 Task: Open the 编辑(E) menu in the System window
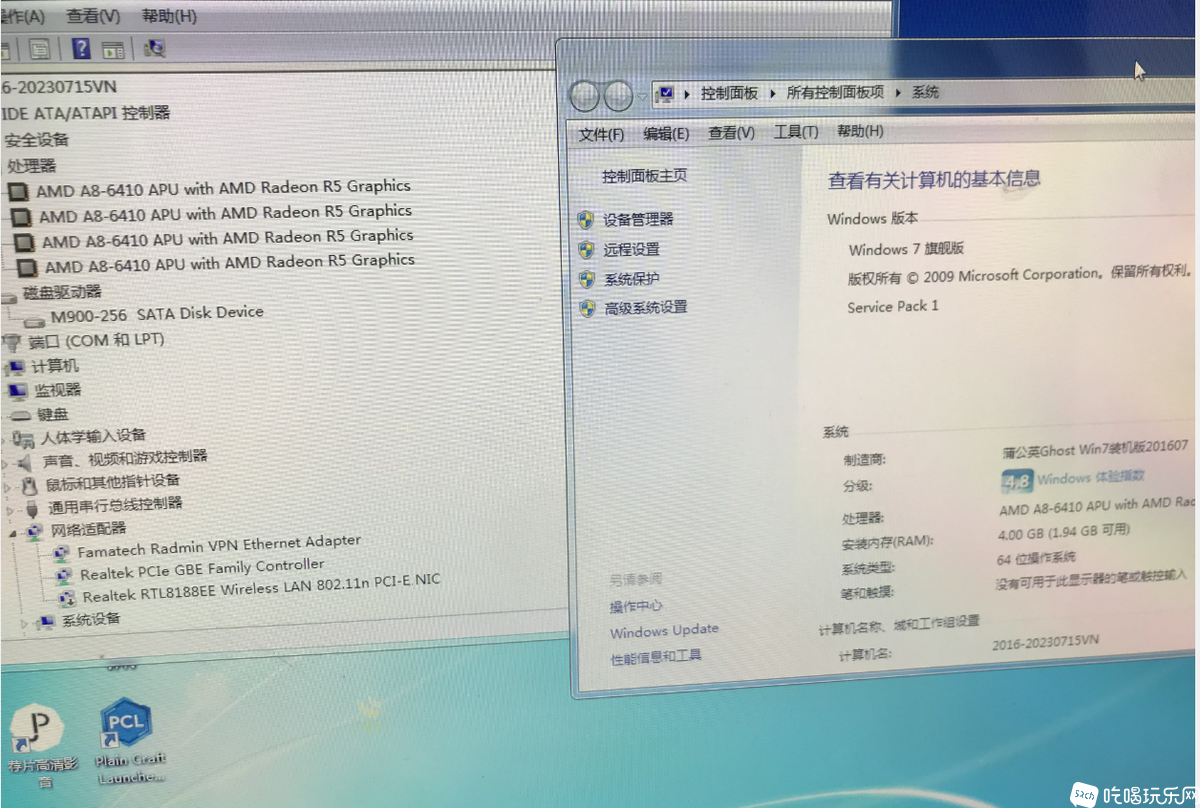coord(666,133)
